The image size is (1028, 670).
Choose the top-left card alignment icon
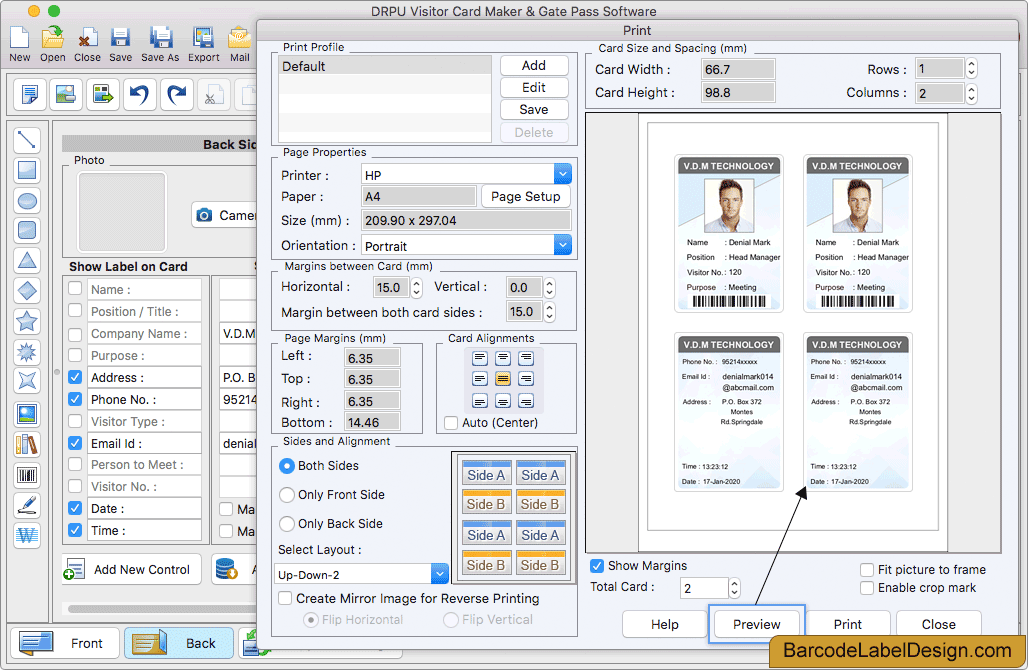point(480,358)
